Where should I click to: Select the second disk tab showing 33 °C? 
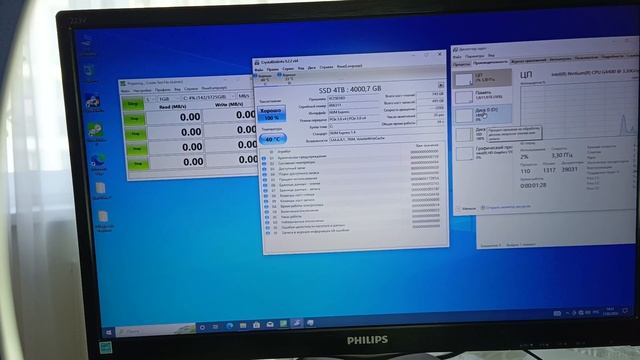coord(288,77)
